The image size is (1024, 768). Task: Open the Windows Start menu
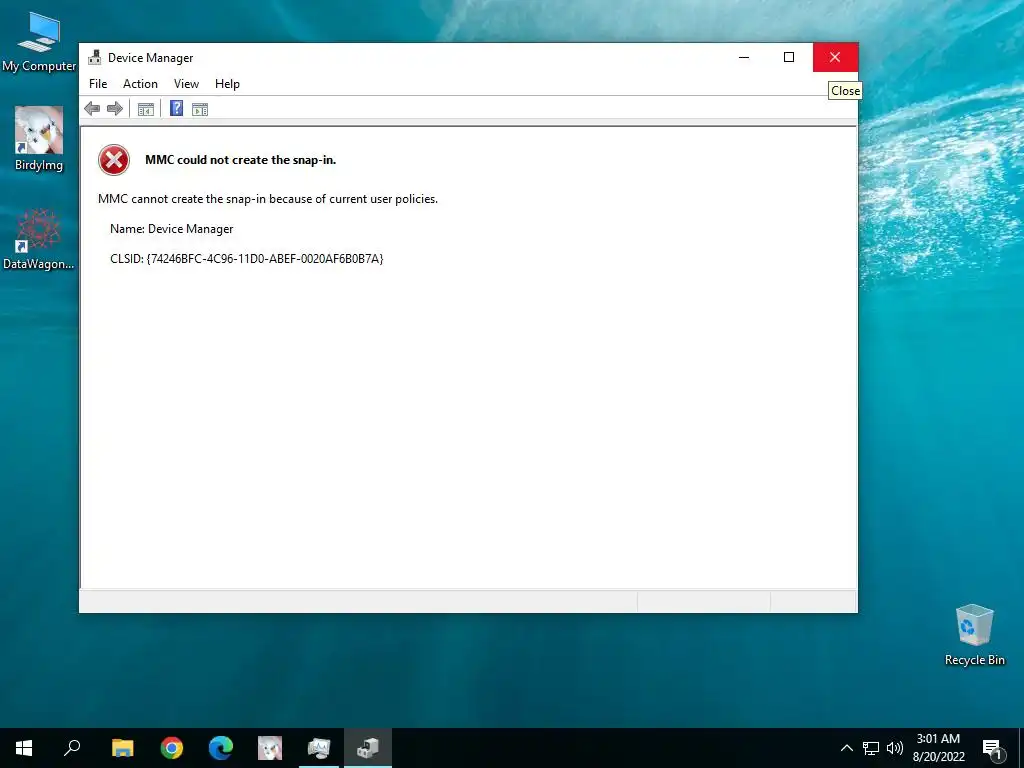24,748
